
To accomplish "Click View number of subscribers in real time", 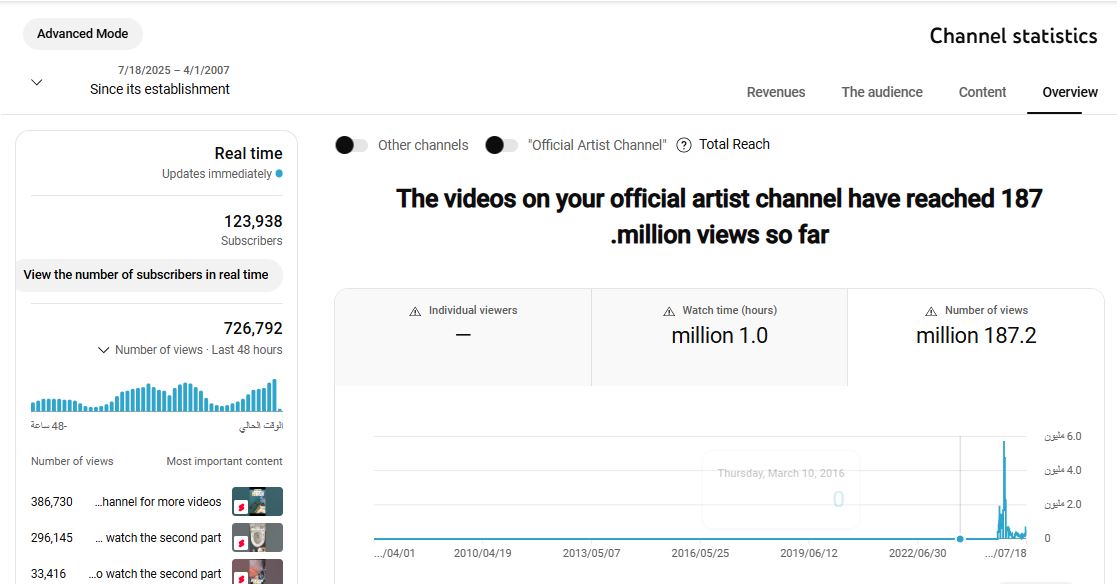I will click(146, 275).
